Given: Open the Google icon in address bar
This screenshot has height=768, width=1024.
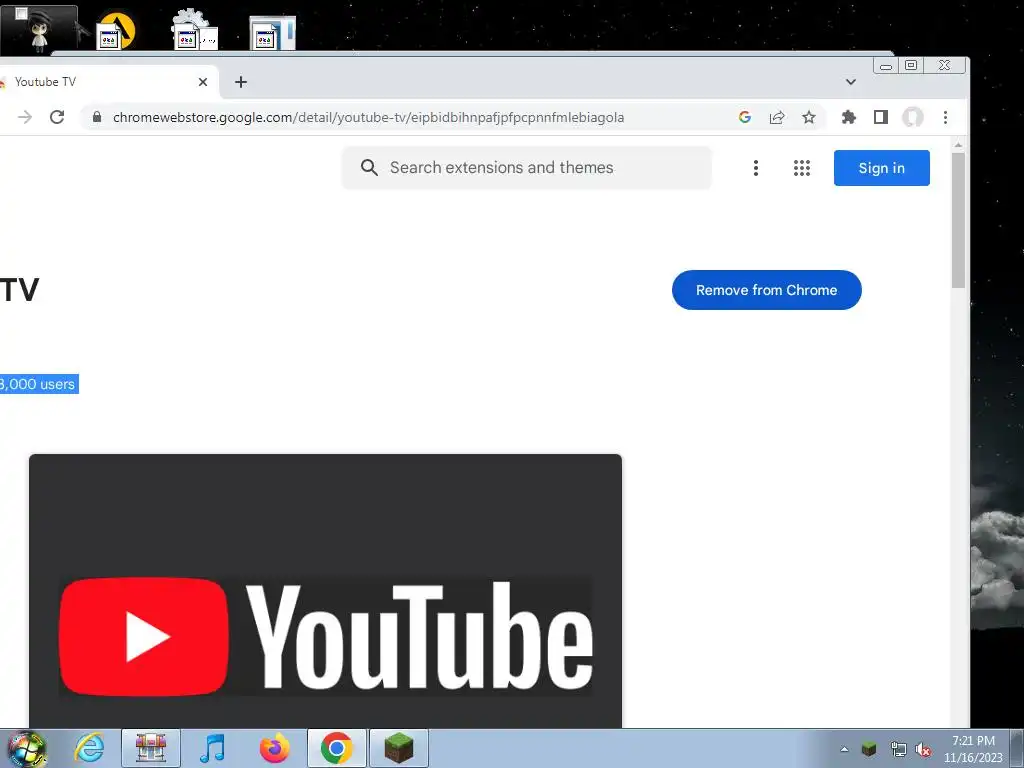Looking at the screenshot, I should tap(744, 117).
